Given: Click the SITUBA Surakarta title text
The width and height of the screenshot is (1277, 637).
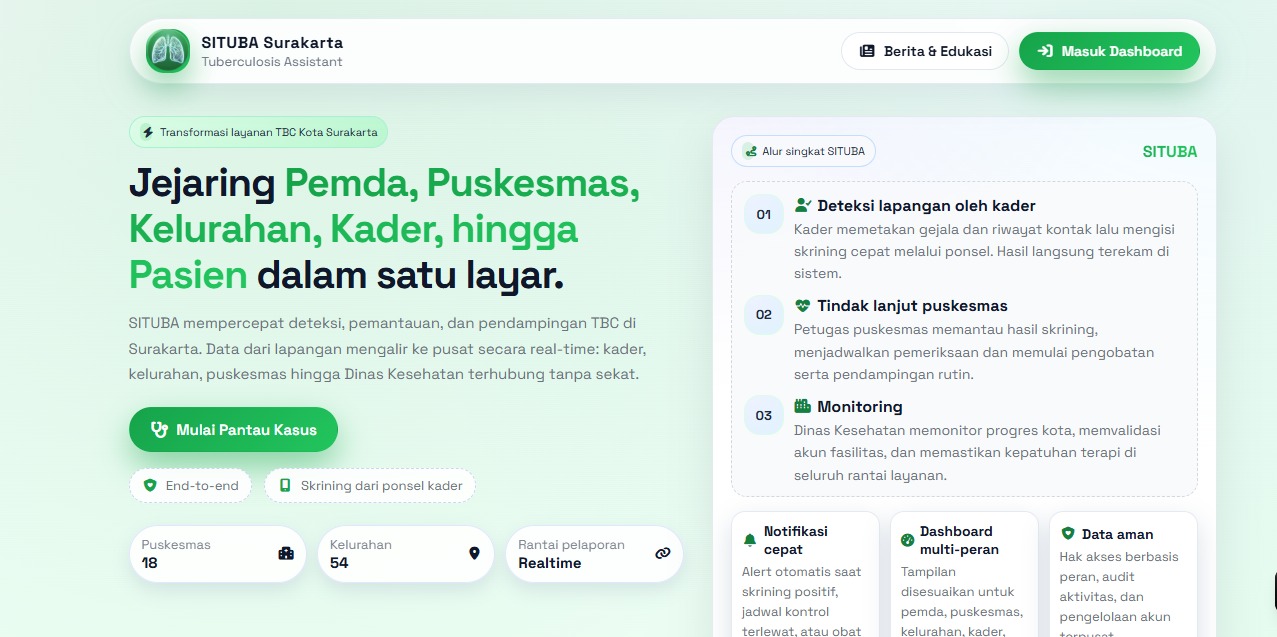Looking at the screenshot, I should [x=272, y=42].
